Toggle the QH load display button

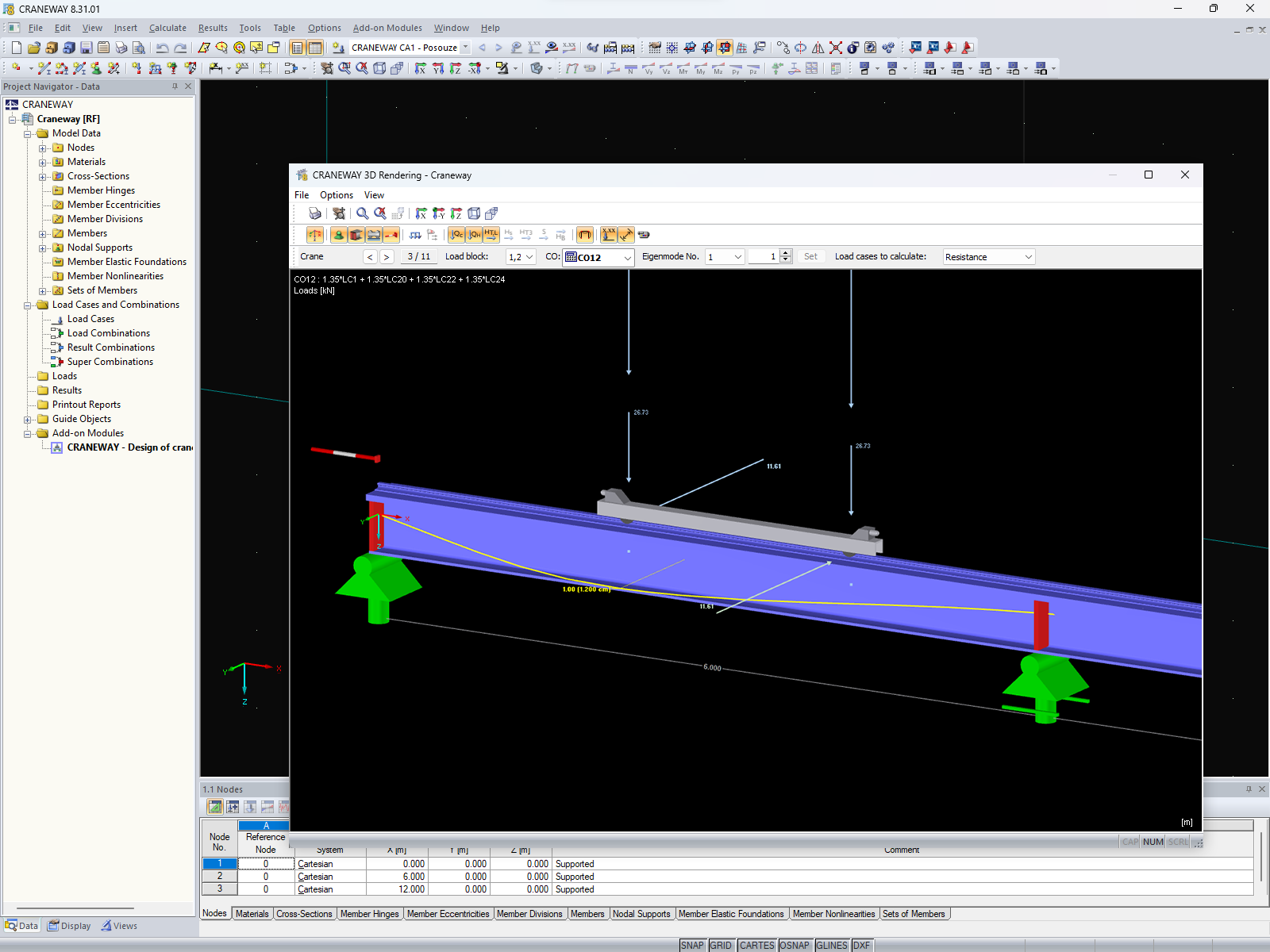pyautogui.click(x=474, y=235)
